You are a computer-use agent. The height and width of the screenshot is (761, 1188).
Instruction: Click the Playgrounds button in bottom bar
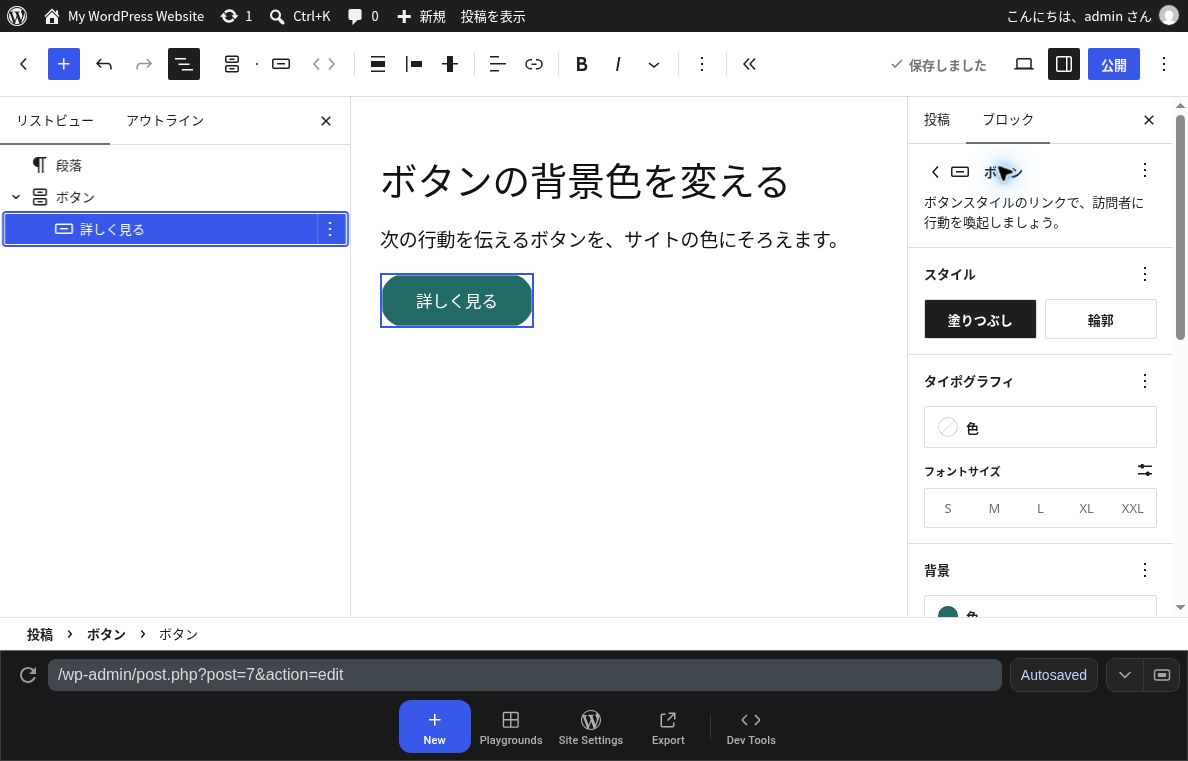click(x=511, y=727)
